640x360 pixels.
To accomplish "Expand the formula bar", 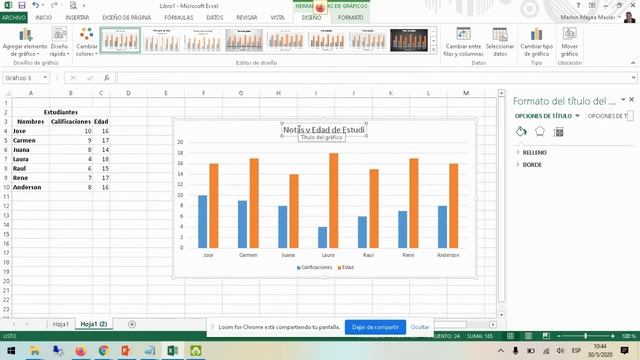I will [633, 78].
